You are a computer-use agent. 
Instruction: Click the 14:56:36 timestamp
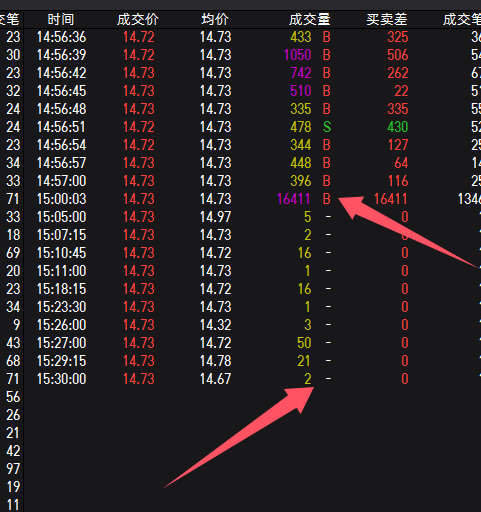tap(61, 37)
